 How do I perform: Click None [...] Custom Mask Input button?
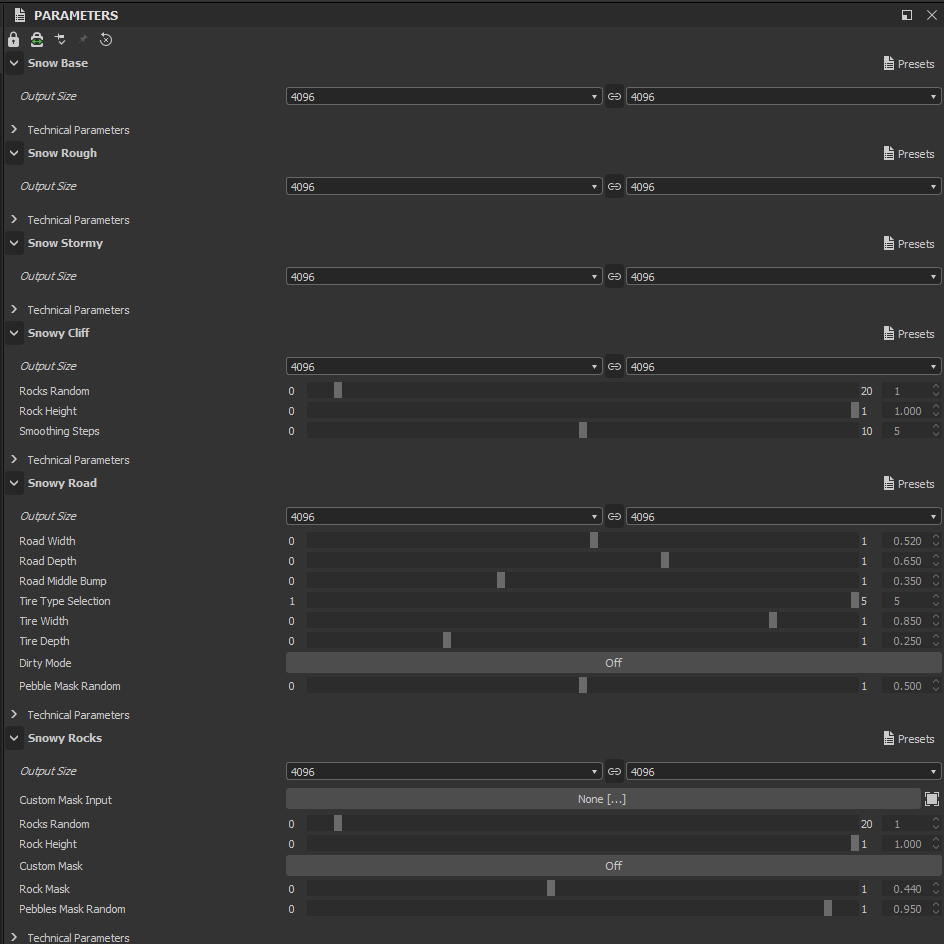603,799
